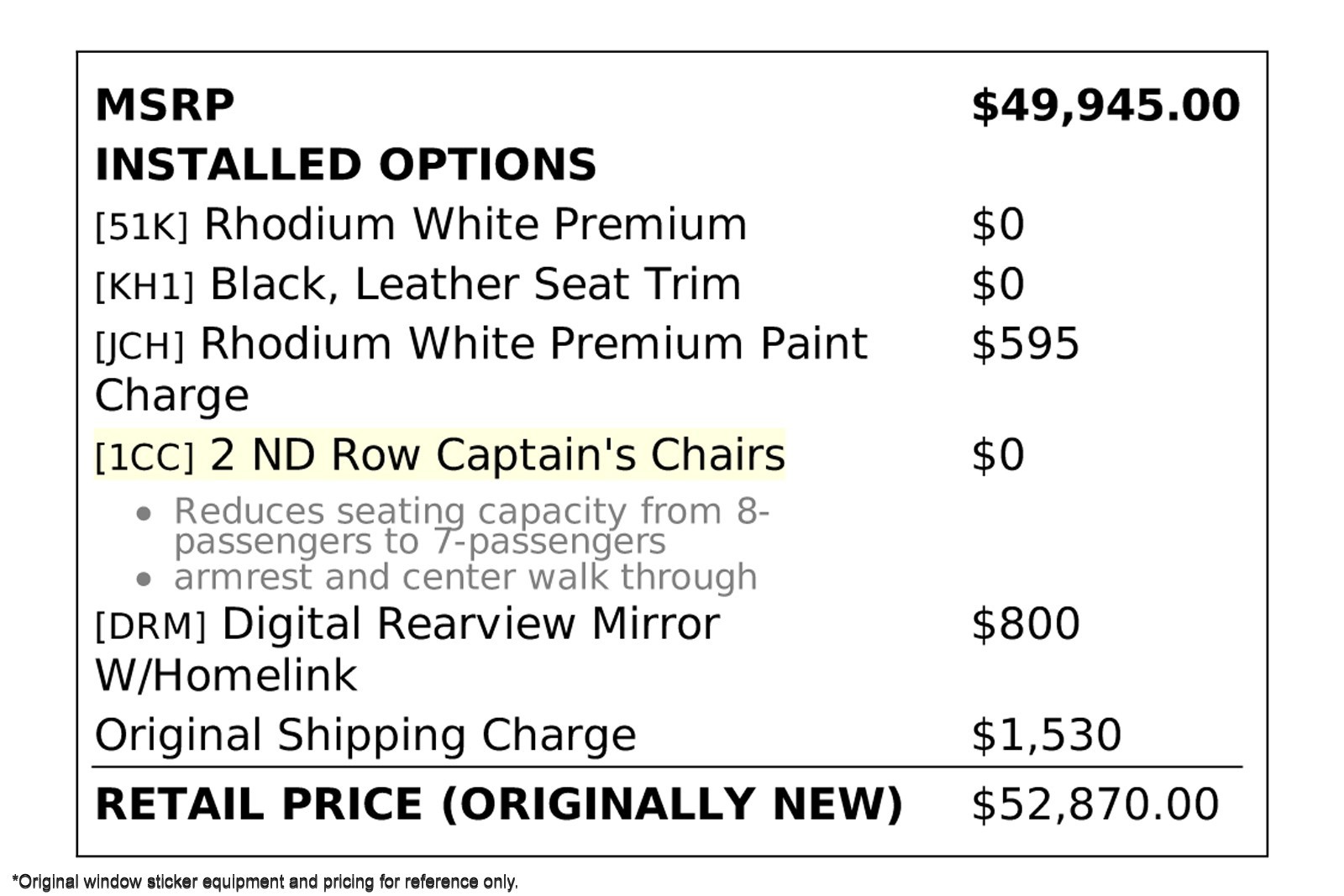
Task: Click the $800 Digital Rearview Mirror price
Action: (1025, 625)
